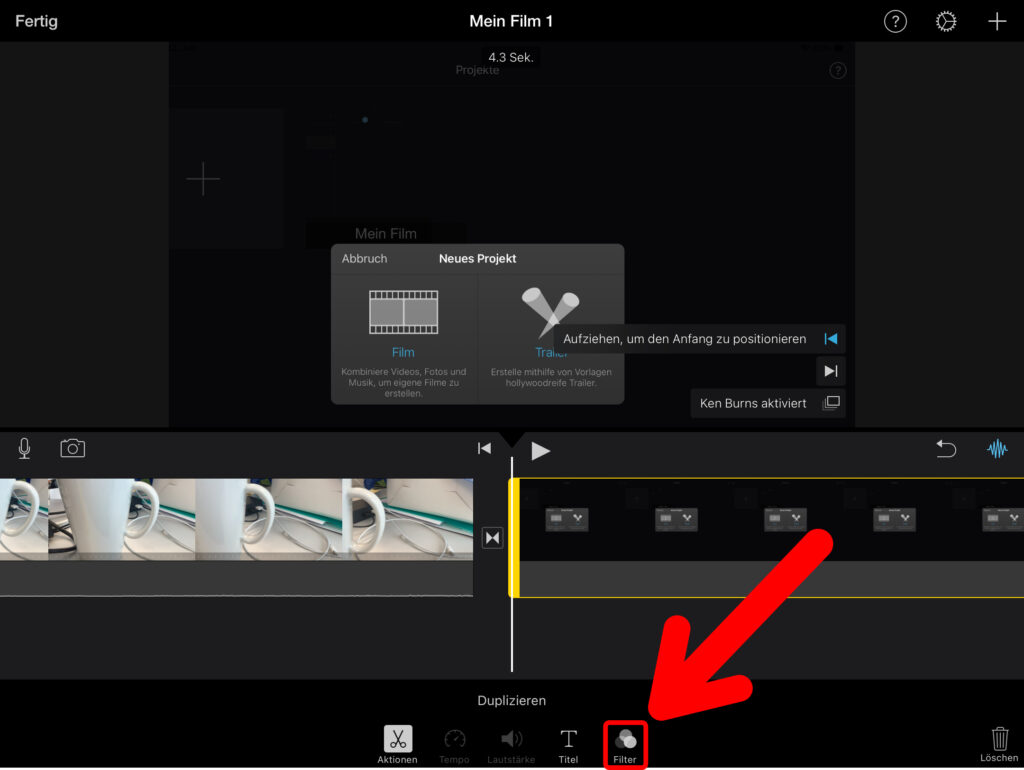Image resolution: width=1024 pixels, height=770 pixels.
Task: Open the camera capture icon
Action: tap(73, 449)
